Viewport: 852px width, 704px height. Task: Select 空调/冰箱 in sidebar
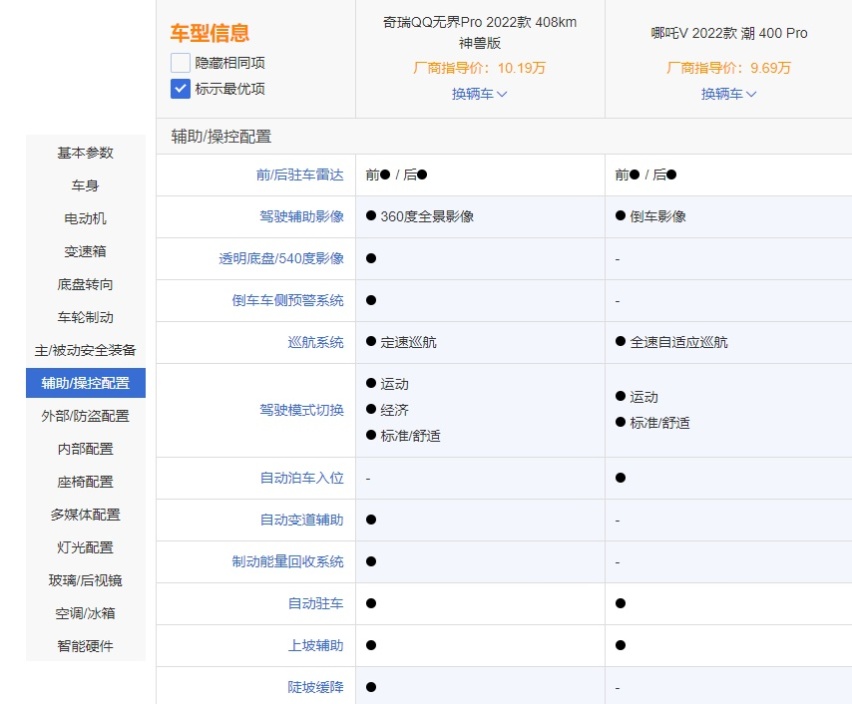(x=85, y=613)
